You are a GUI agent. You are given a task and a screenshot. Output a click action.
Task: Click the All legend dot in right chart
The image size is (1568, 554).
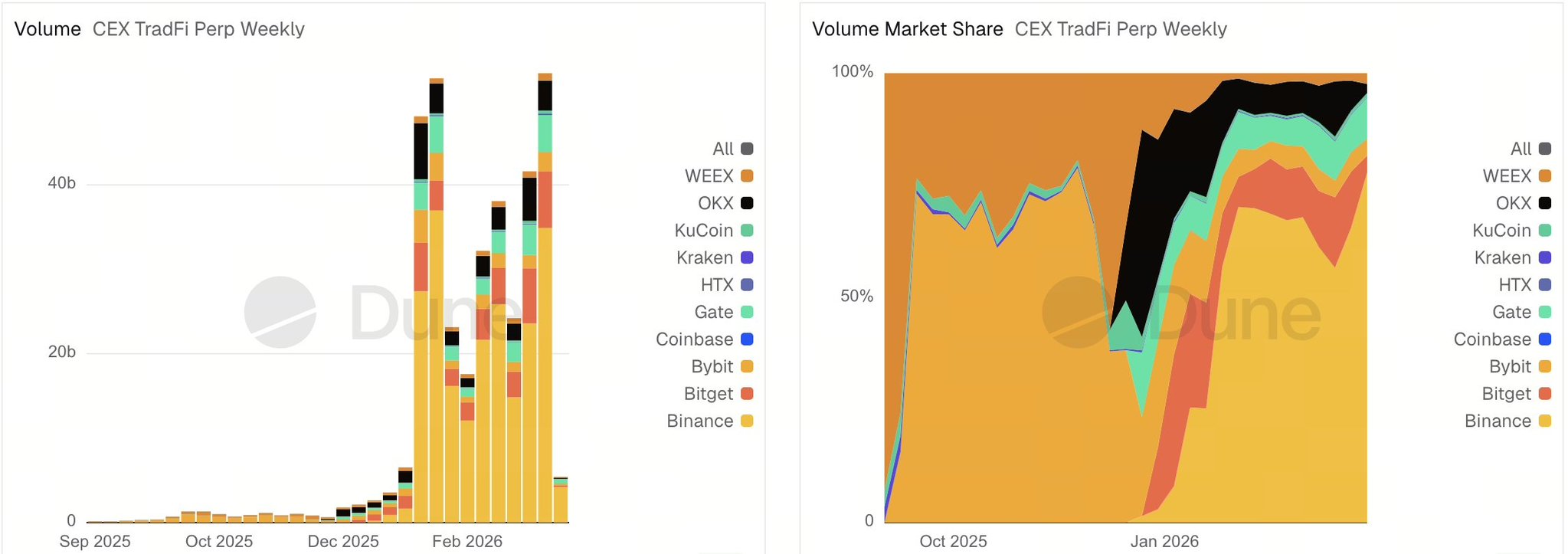[x=1545, y=149]
